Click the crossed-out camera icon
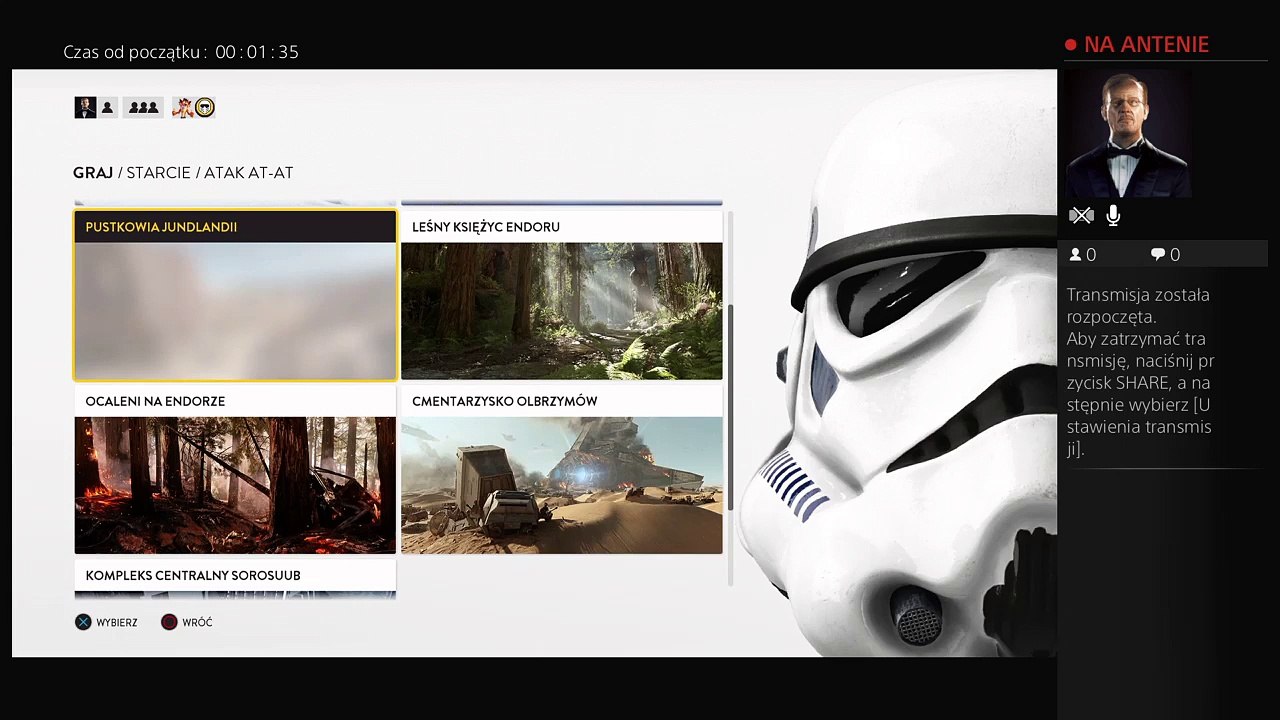The width and height of the screenshot is (1280, 720). coord(1081,215)
